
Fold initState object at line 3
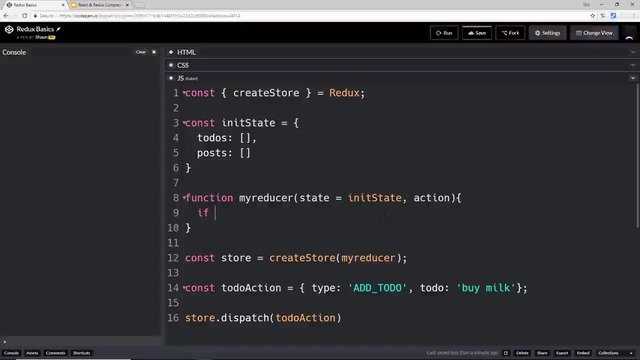[184, 123]
